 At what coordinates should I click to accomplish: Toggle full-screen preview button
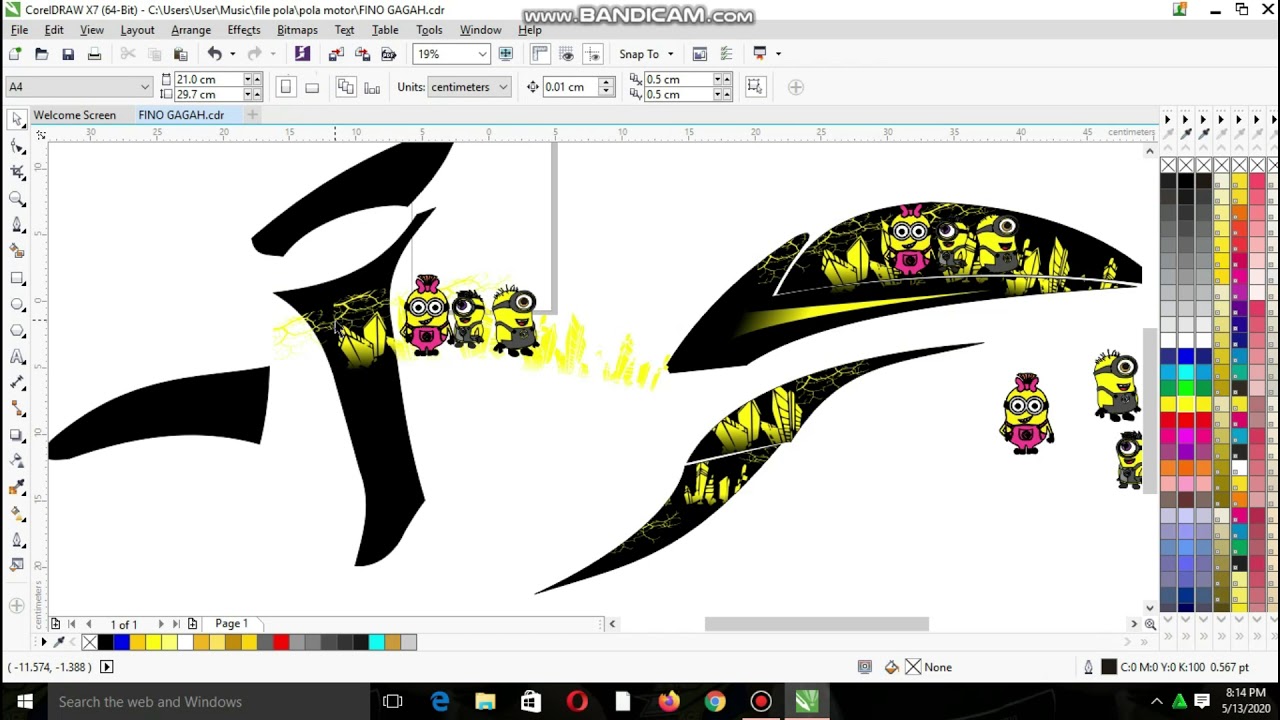505,54
